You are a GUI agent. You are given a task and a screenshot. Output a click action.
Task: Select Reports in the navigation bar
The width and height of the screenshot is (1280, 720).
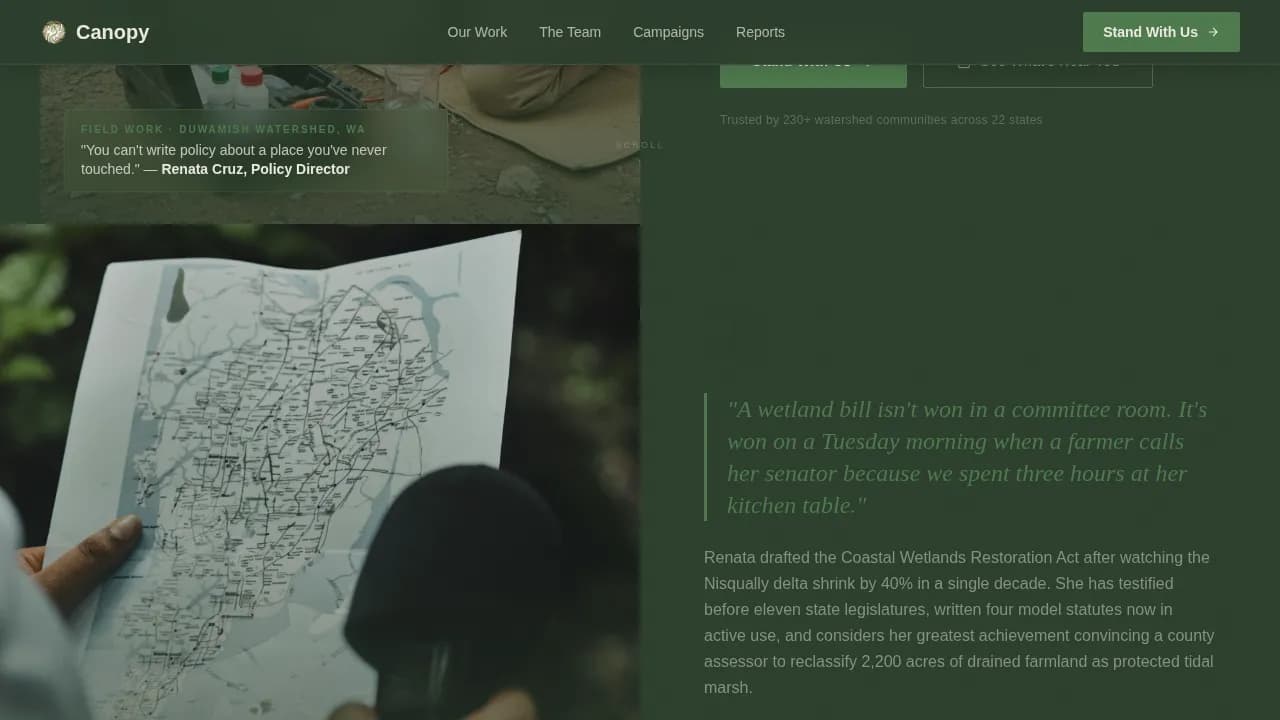760,32
